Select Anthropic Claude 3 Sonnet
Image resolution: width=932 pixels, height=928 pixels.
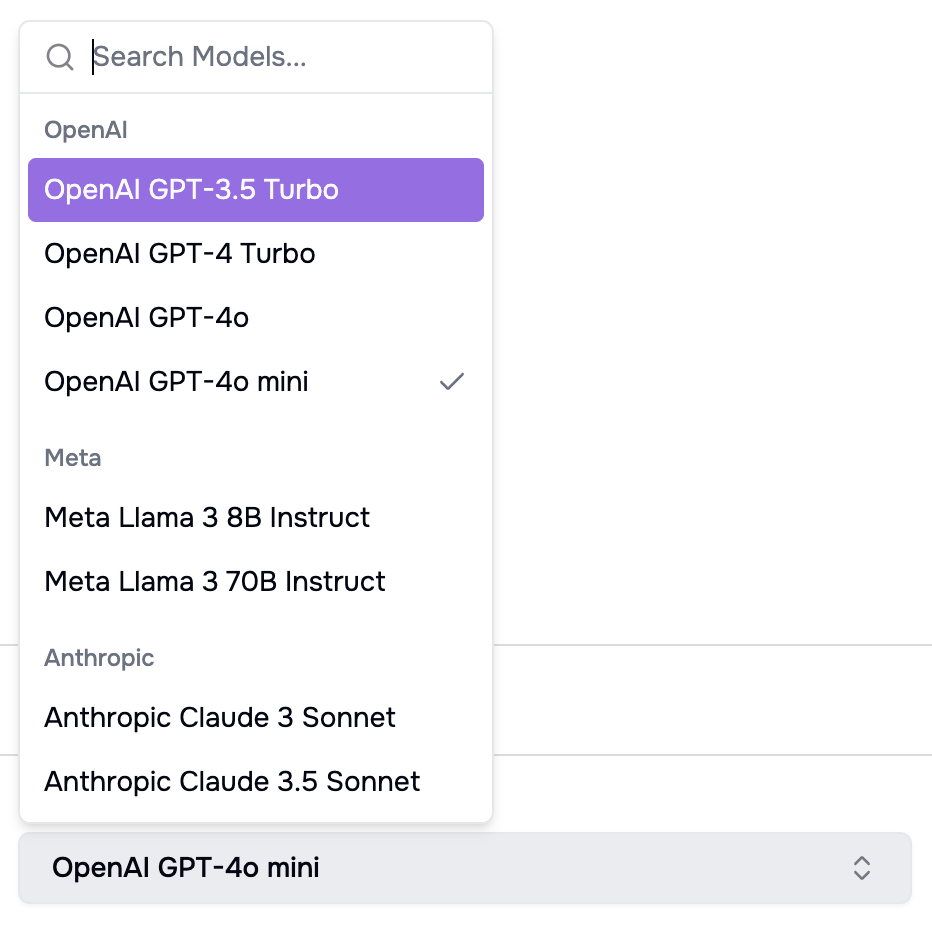[220, 718]
